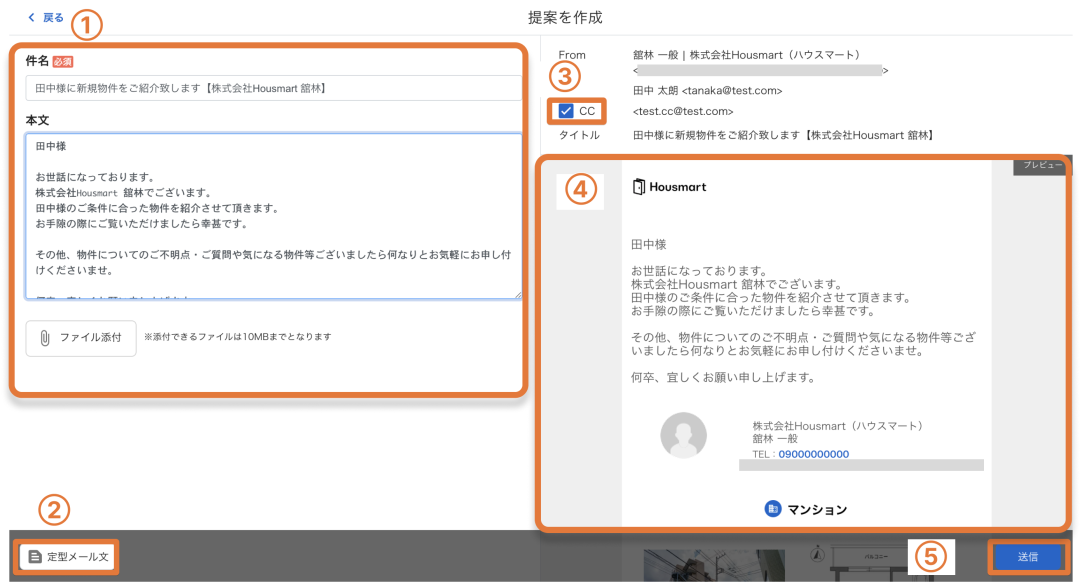Click the 本文 field label
The width and height of the screenshot is (1080, 582).
(x=37, y=120)
